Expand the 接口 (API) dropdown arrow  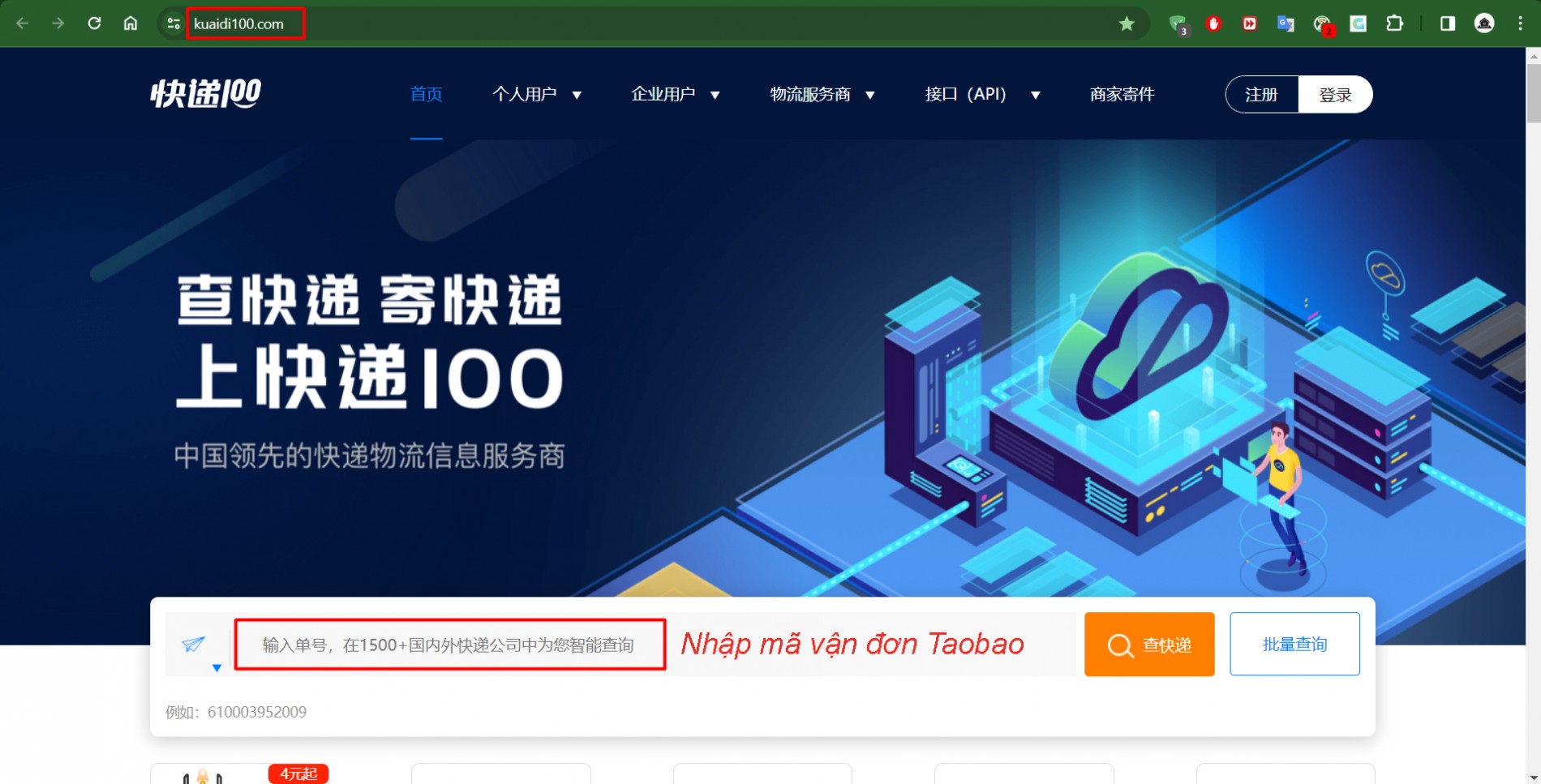click(x=1036, y=95)
